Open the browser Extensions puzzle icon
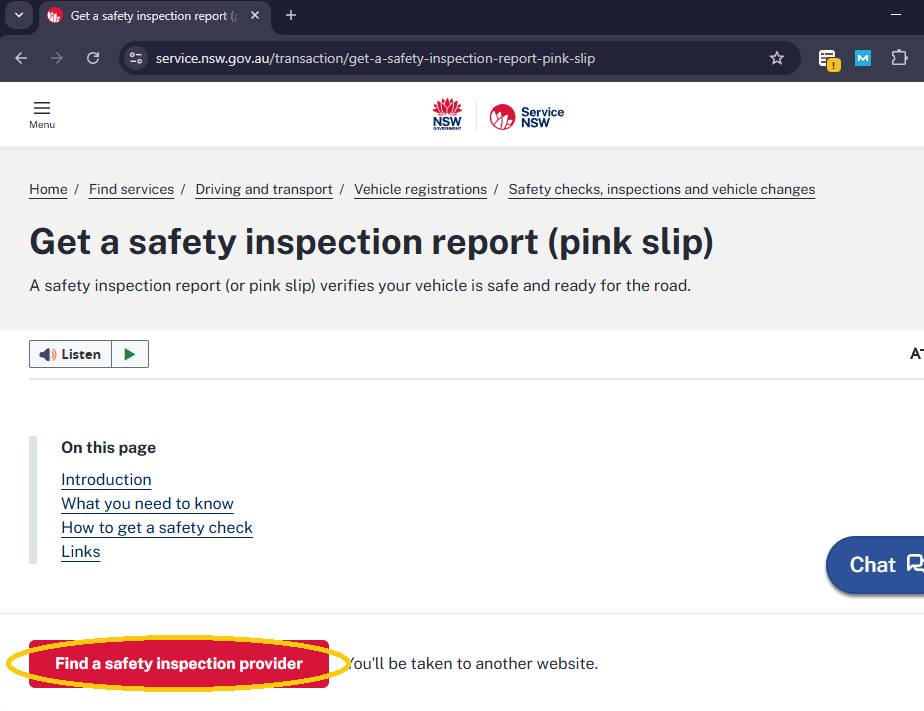The width and height of the screenshot is (924, 711). tap(899, 58)
